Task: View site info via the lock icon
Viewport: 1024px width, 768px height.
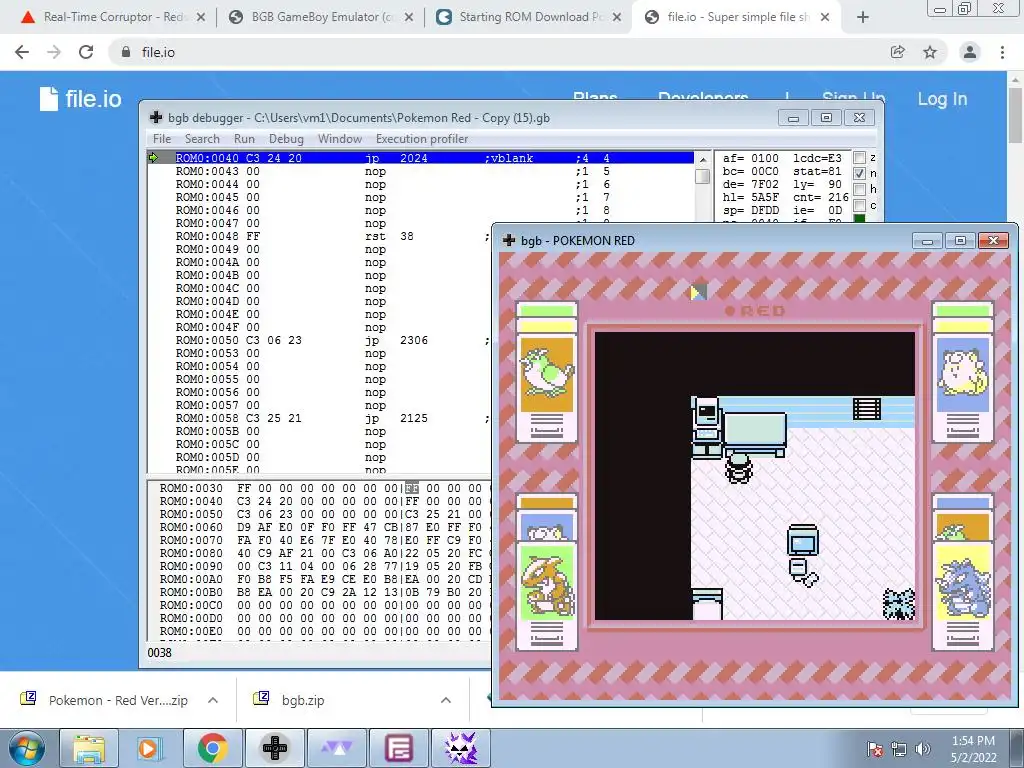Action: 125,52
